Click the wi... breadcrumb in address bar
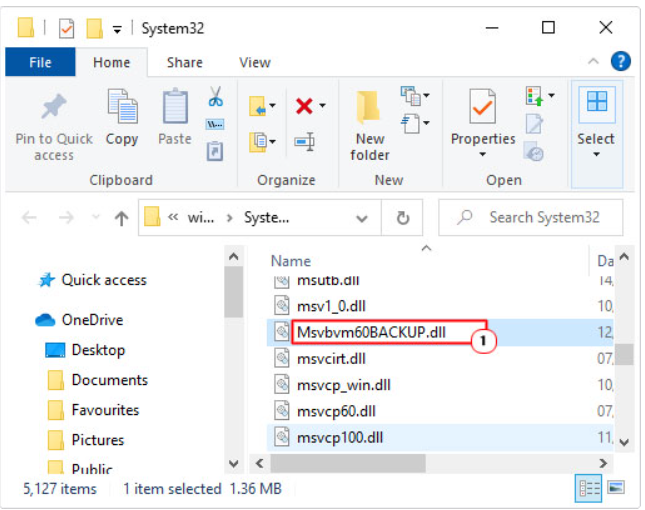Screen dimensions: 645x510 coord(201,218)
